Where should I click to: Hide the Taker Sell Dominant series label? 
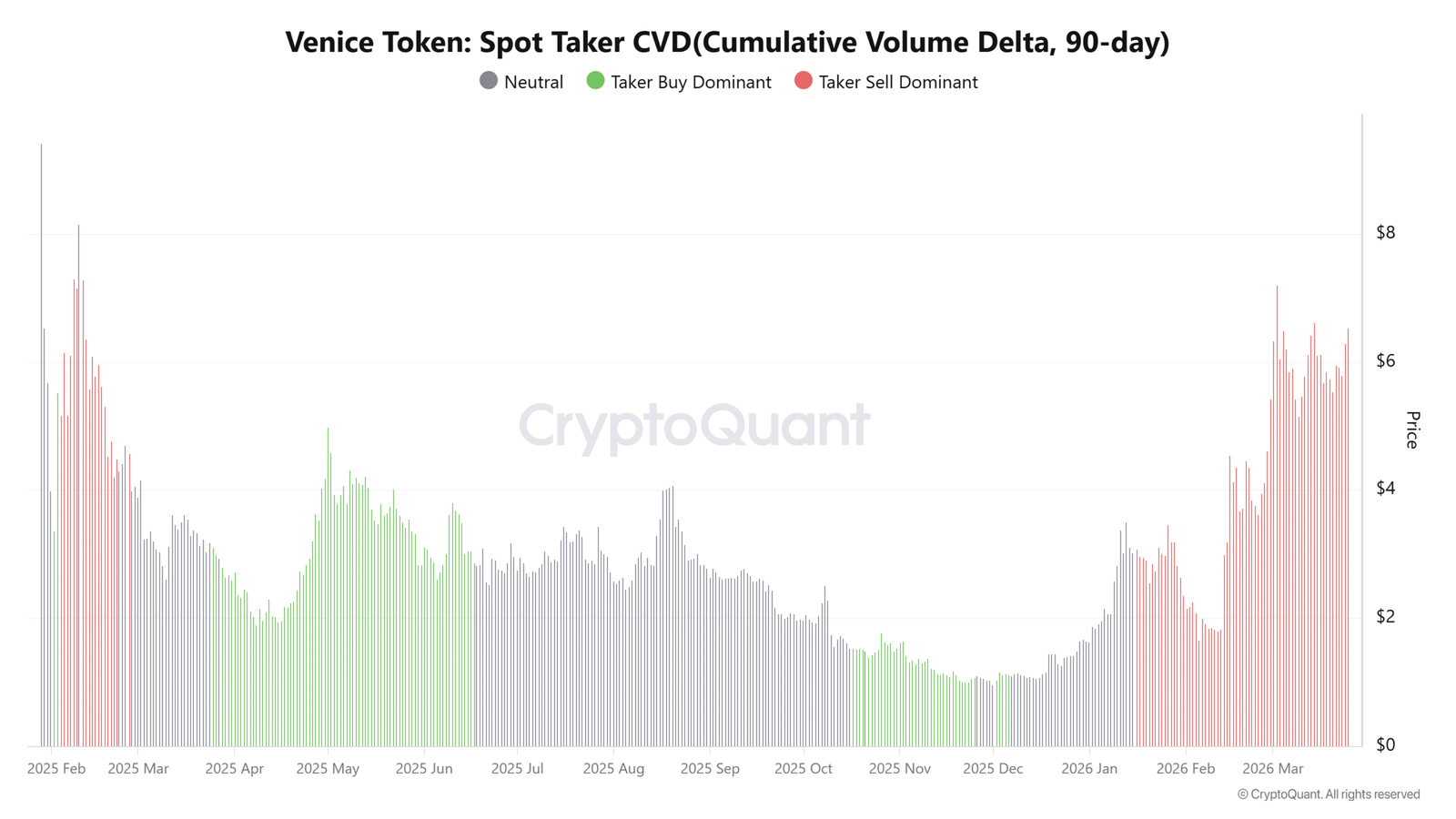898,82
